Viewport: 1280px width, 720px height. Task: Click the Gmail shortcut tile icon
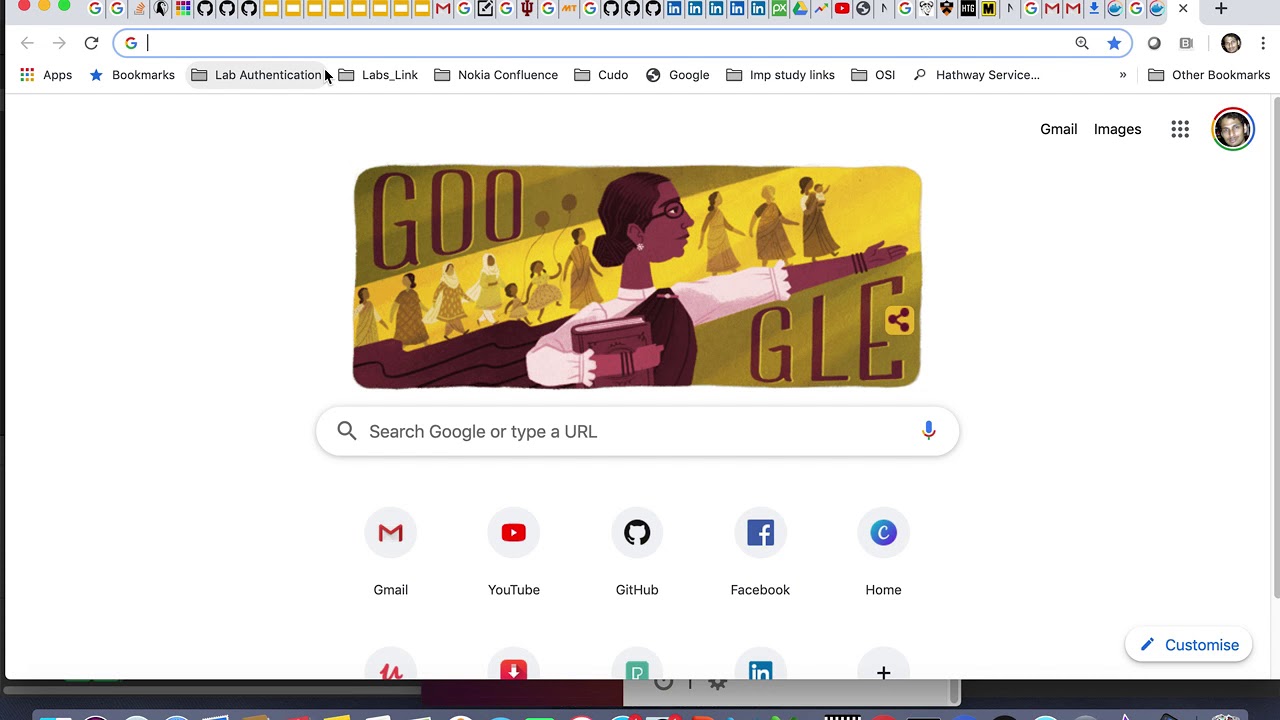(391, 533)
